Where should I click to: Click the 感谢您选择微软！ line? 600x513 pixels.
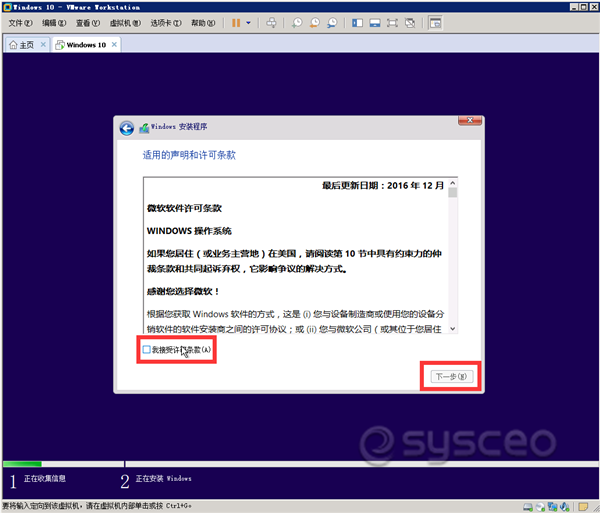click(x=184, y=292)
